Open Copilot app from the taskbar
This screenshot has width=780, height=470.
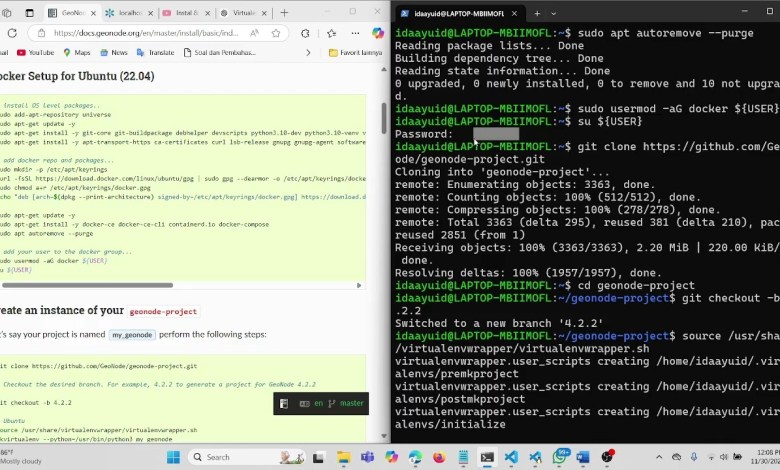click(391, 457)
